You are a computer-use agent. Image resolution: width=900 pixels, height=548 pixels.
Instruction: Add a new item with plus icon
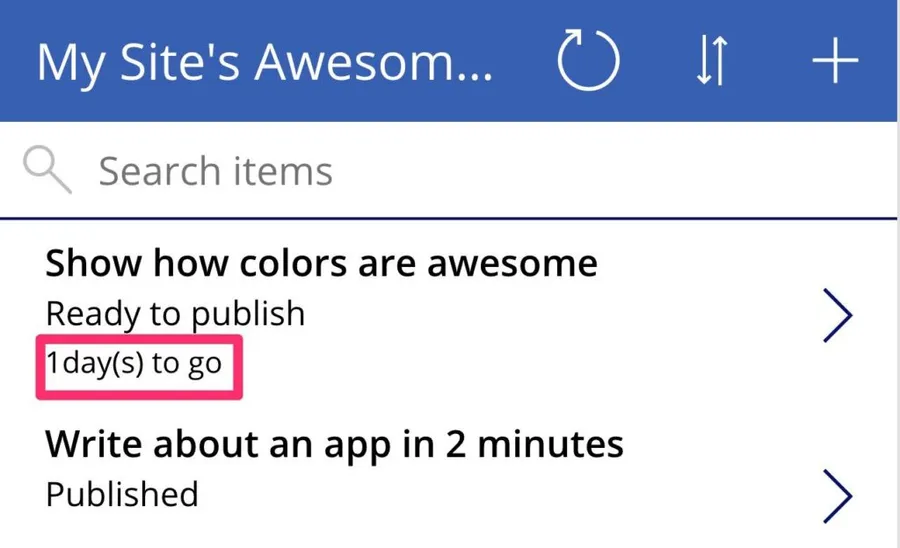(834, 62)
